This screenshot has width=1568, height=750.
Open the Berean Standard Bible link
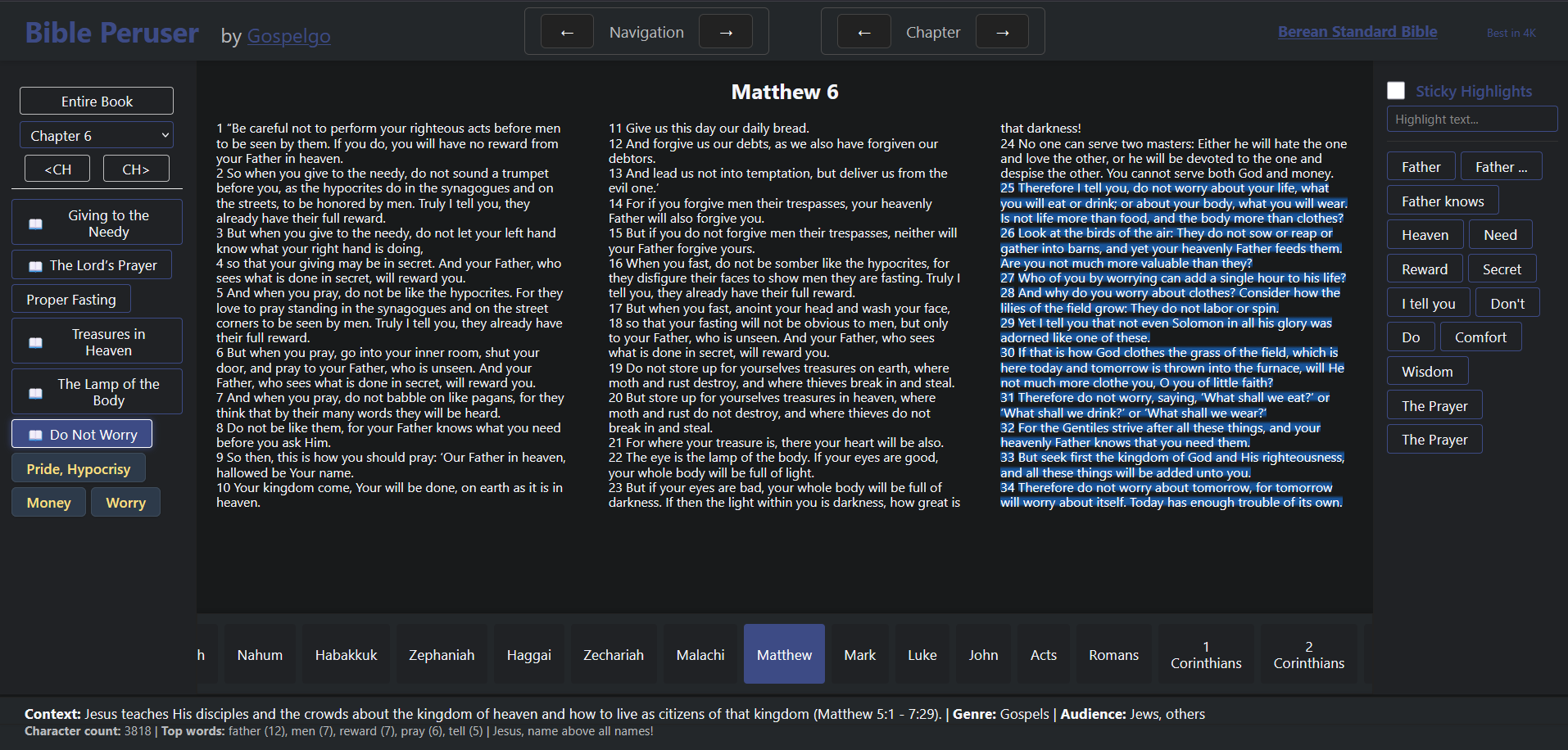1357,31
